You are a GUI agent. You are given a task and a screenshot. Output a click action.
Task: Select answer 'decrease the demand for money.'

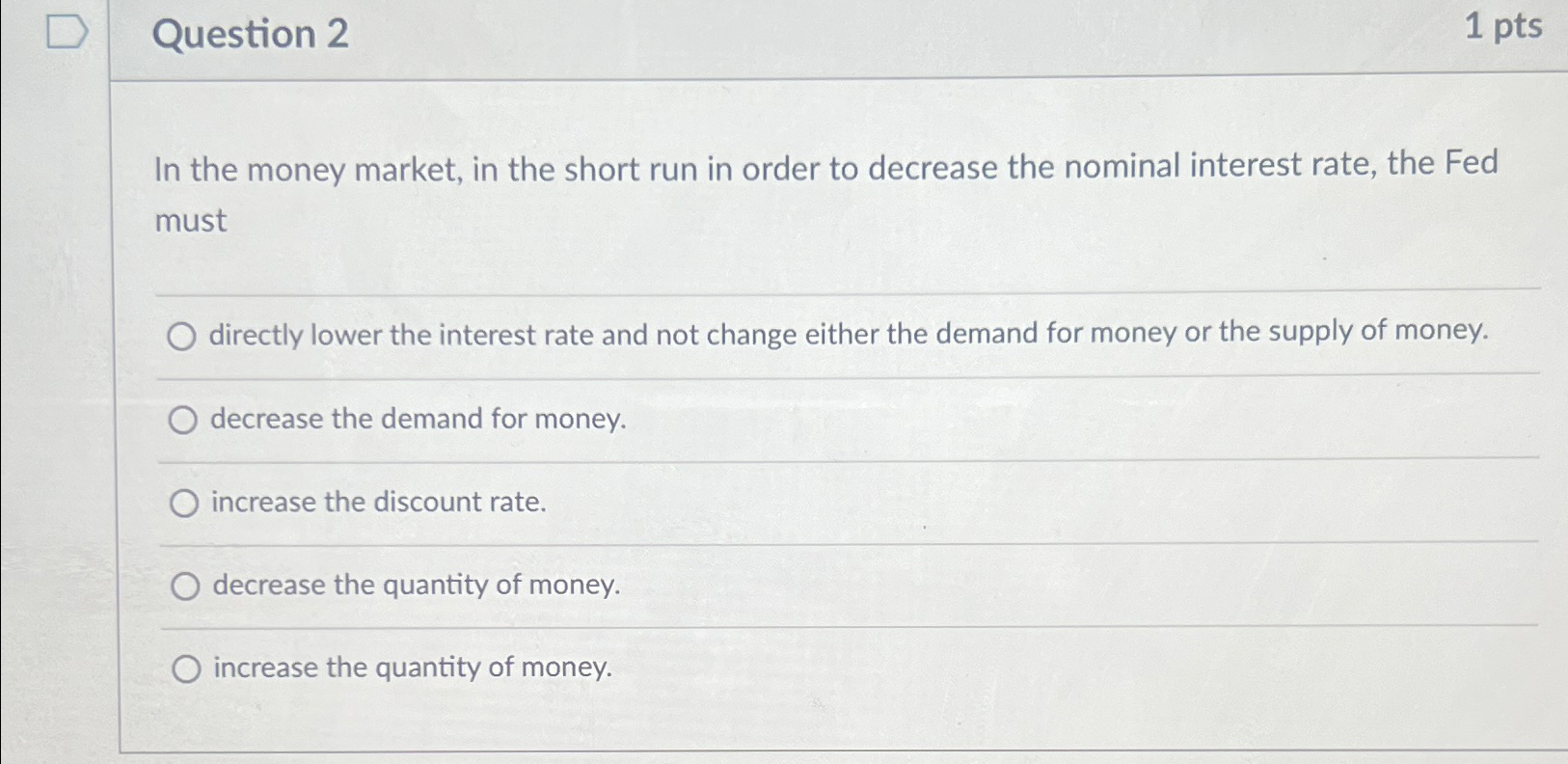pyautogui.click(x=185, y=420)
